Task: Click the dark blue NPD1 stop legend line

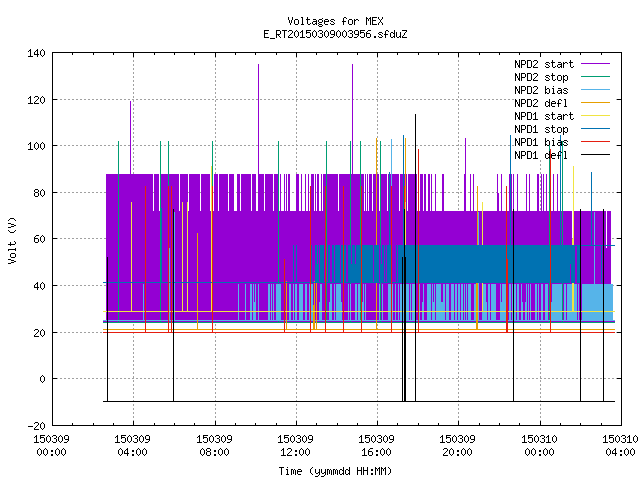Action: tap(595, 129)
